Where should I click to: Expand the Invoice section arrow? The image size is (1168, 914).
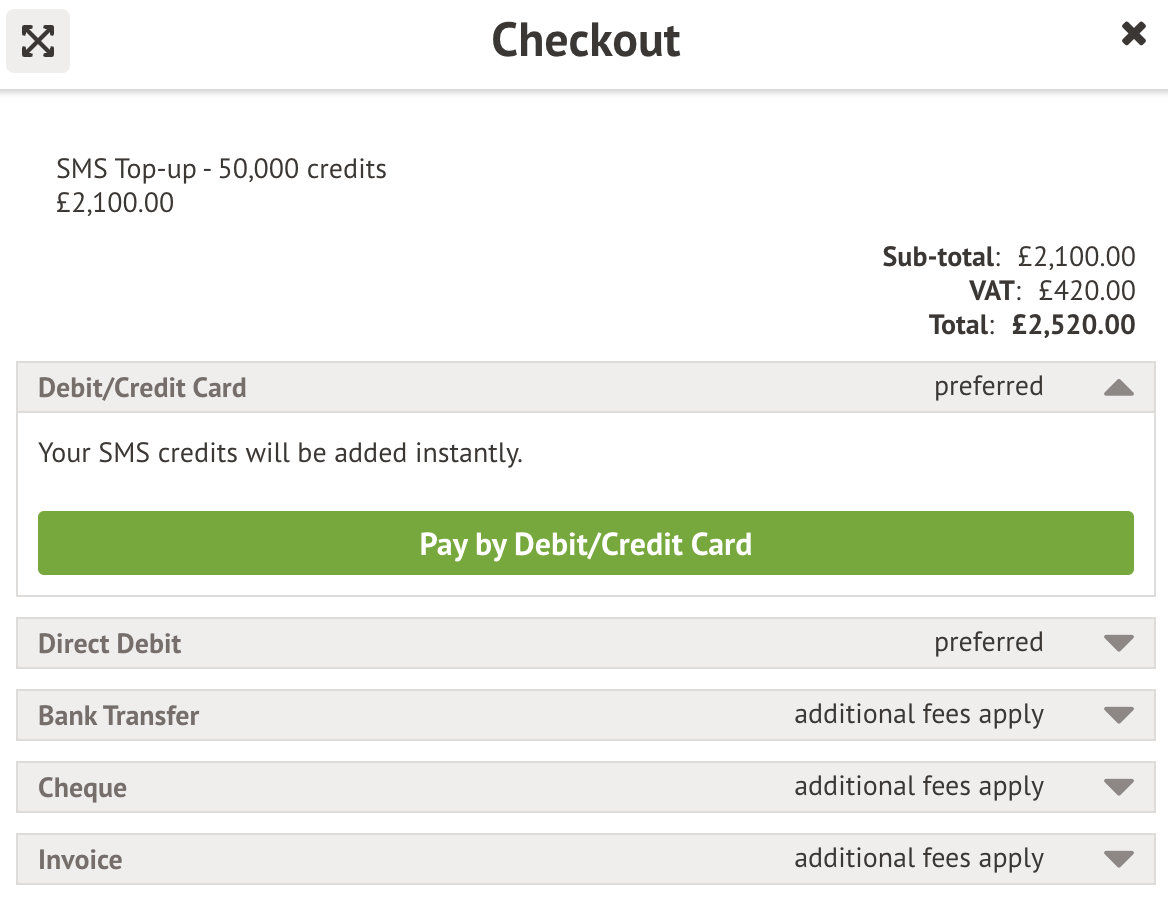[1118, 859]
